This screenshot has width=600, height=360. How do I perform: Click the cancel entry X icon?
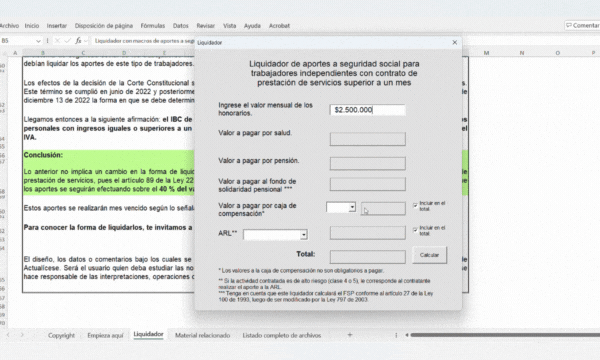click(57, 41)
